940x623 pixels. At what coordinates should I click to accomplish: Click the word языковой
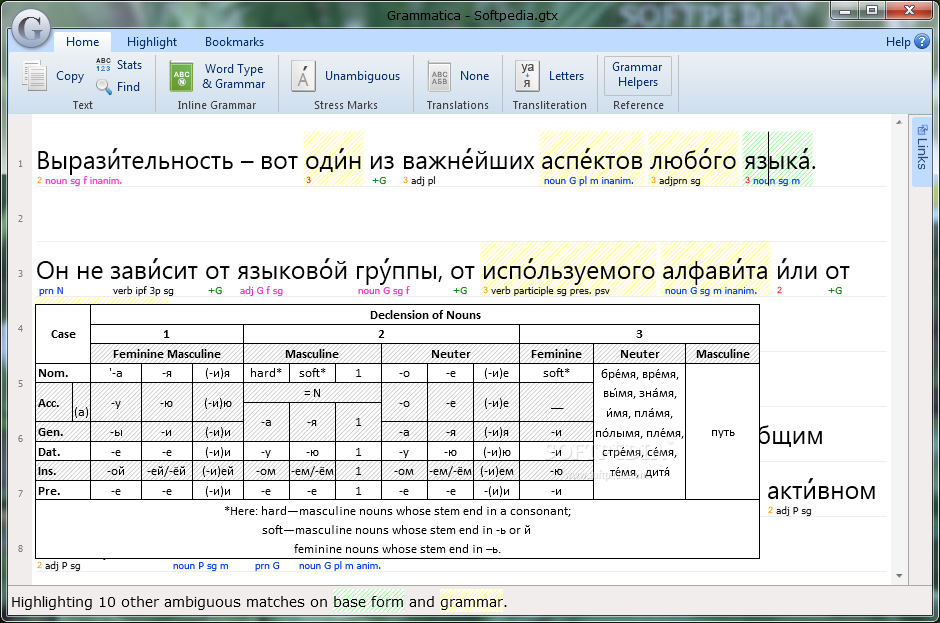click(292, 271)
